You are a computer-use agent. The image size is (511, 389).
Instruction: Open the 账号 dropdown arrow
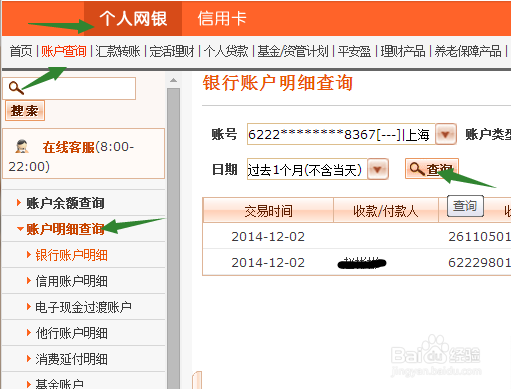tap(446, 134)
